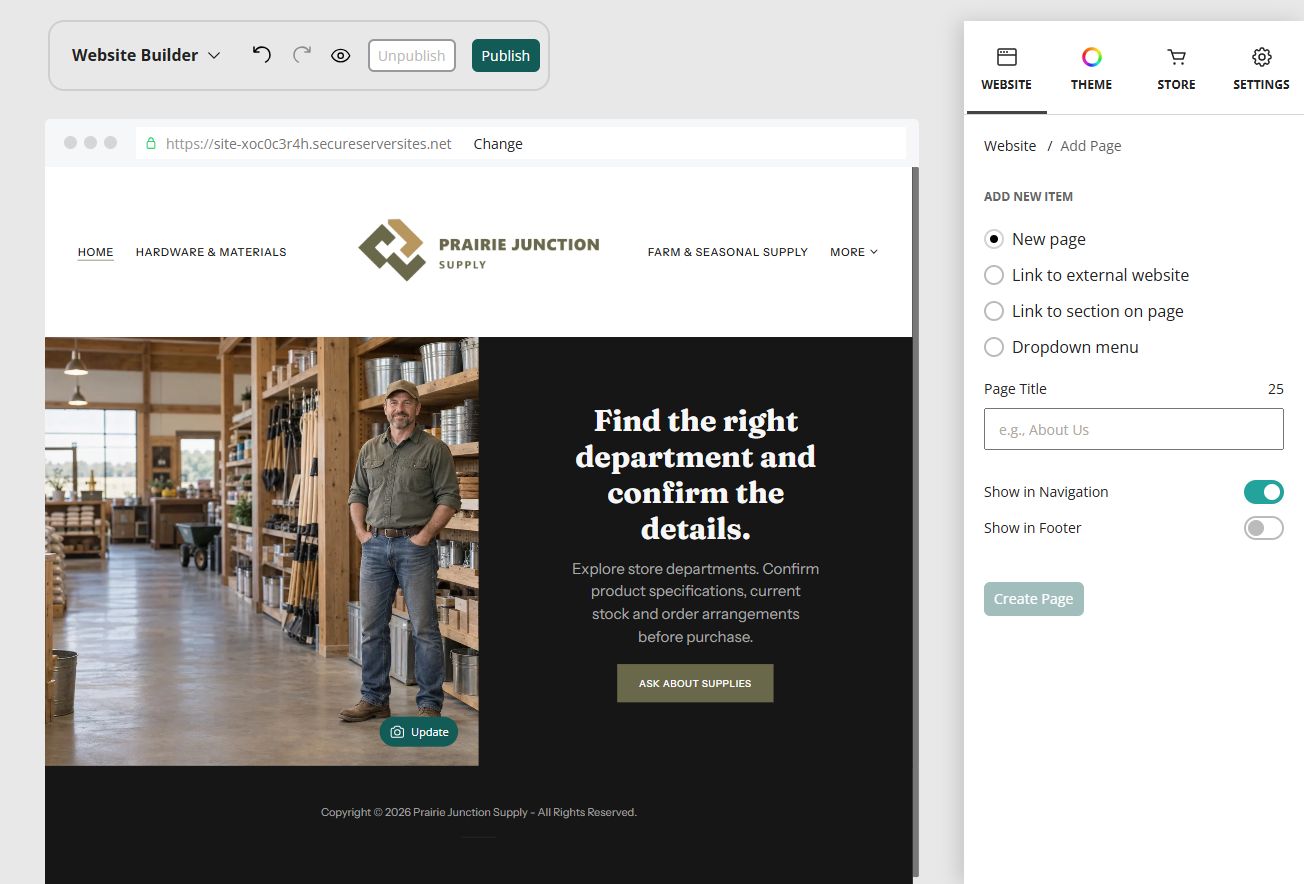Preview site with the eye icon
This screenshot has height=884, width=1304.
(341, 56)
